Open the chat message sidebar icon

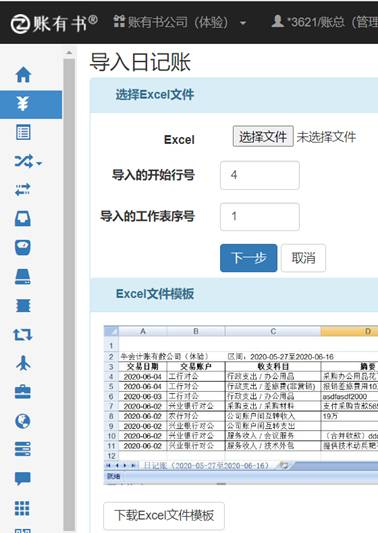pos(23,479)
